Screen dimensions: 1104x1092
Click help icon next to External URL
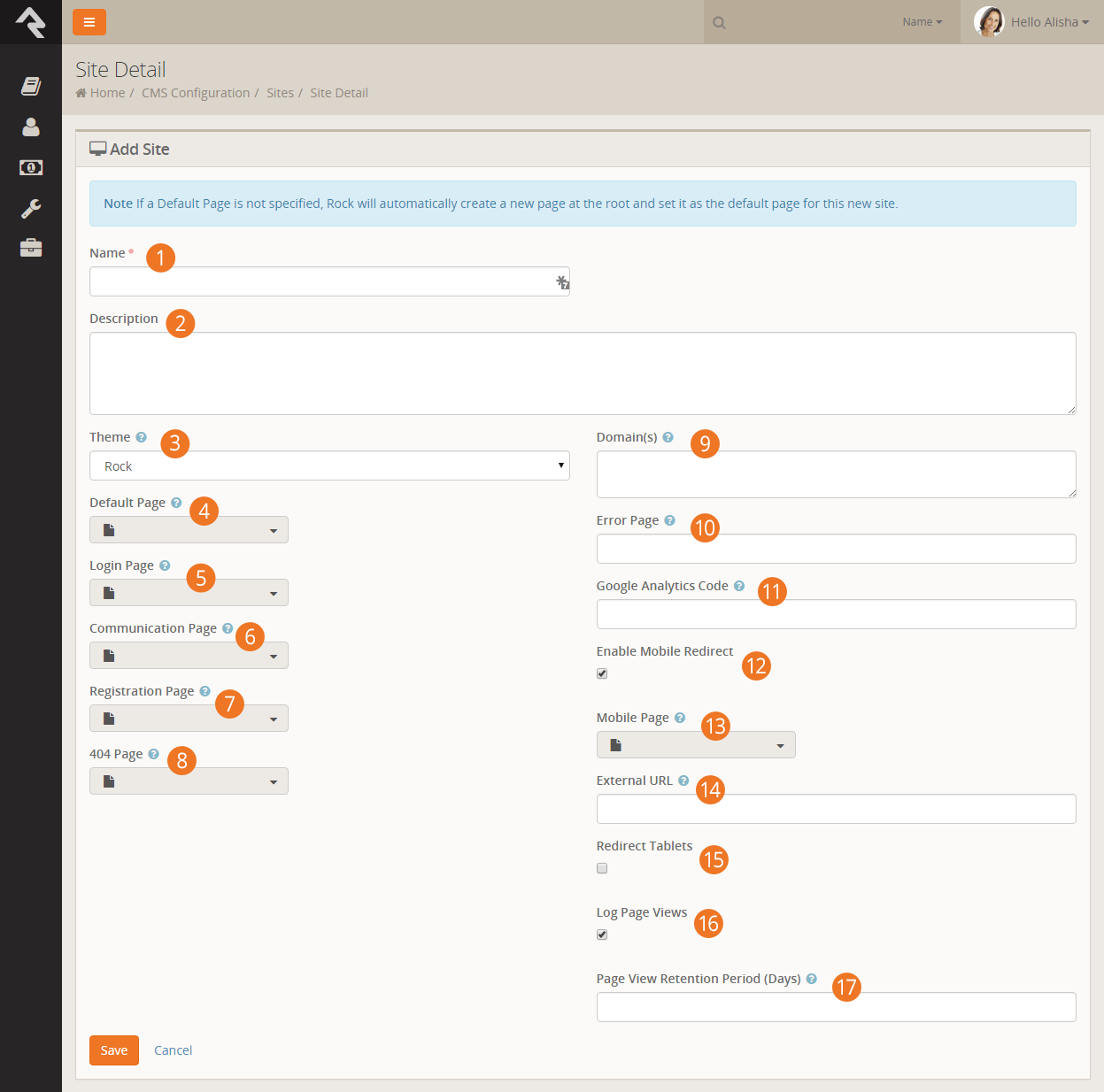tap(683, 781)
